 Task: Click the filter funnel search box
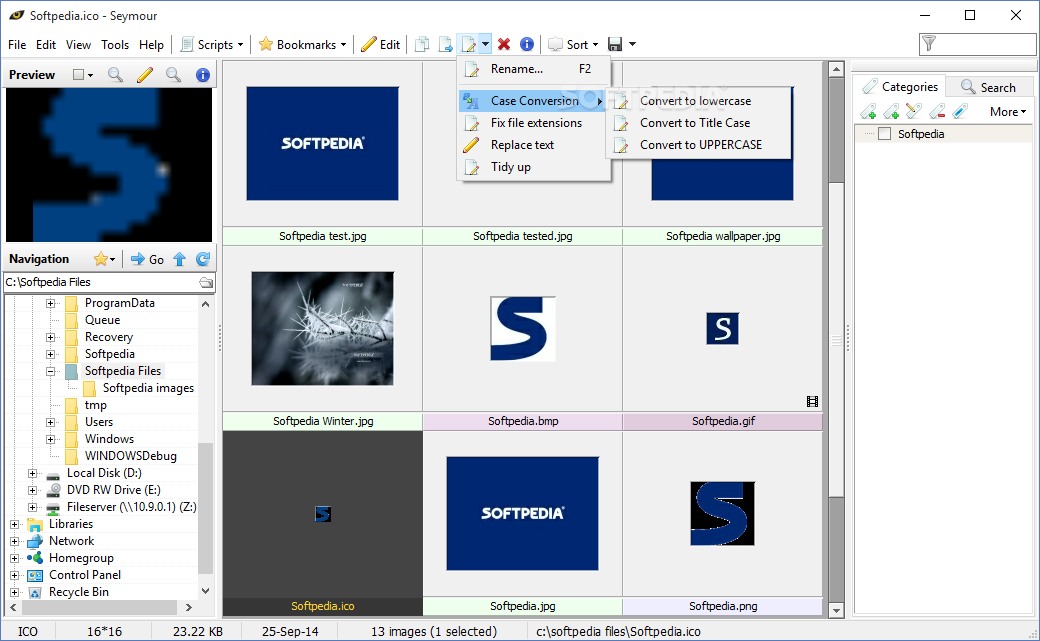coord(977,44)
